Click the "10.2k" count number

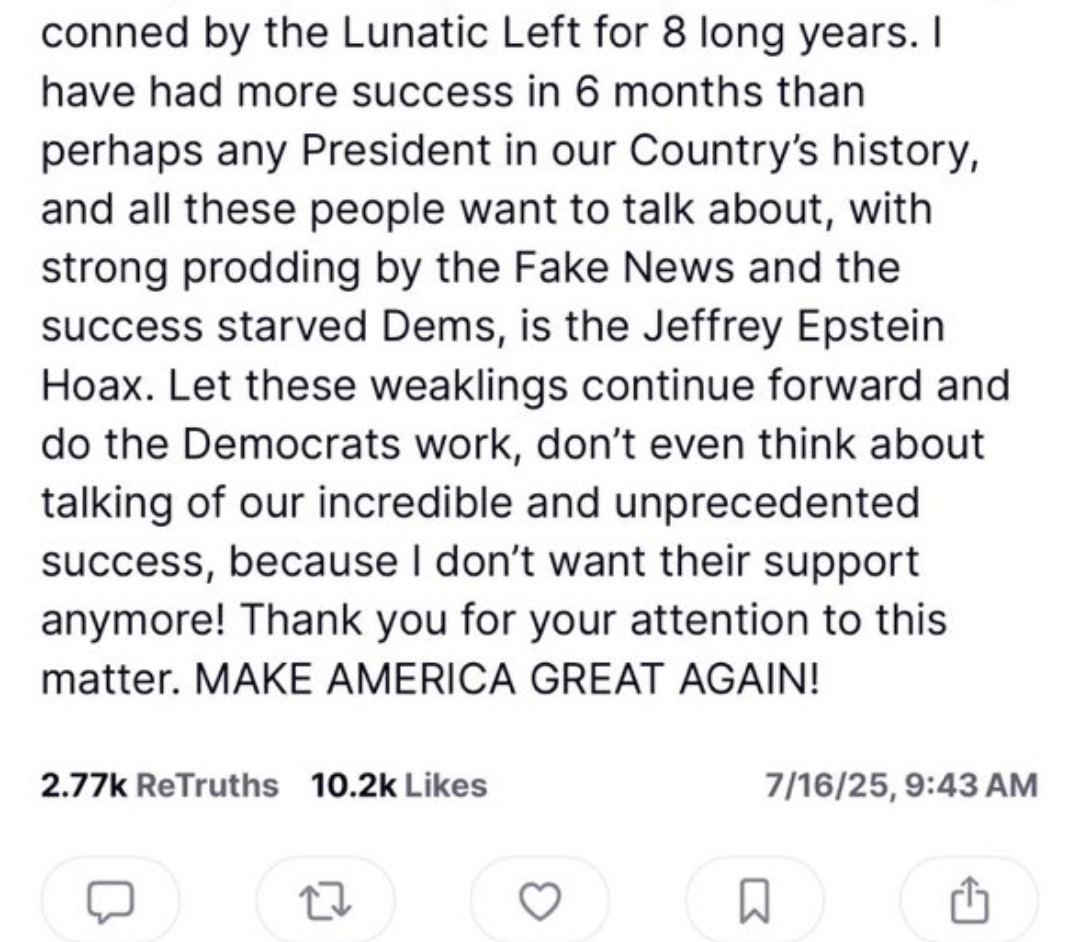pos(355,785)
